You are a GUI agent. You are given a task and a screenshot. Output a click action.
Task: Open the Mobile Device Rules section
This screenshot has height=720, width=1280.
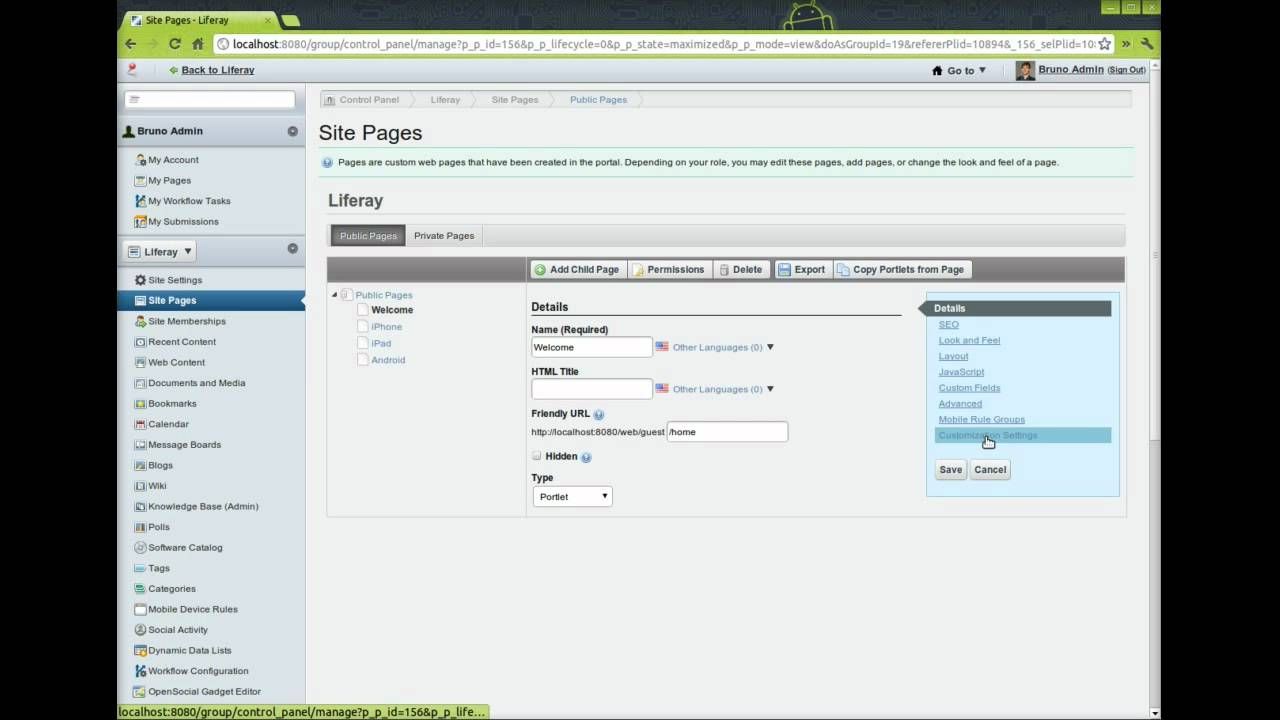click(192, 609)
